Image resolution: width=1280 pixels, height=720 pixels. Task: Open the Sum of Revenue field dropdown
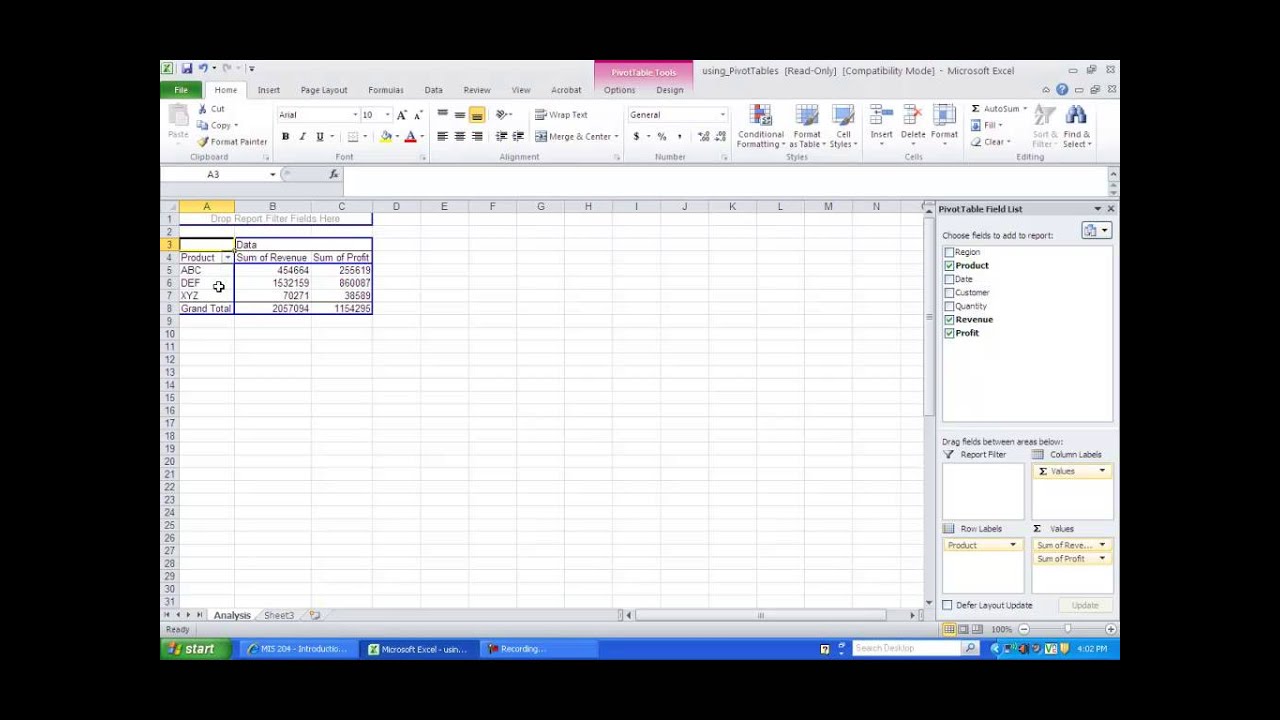1102,545
